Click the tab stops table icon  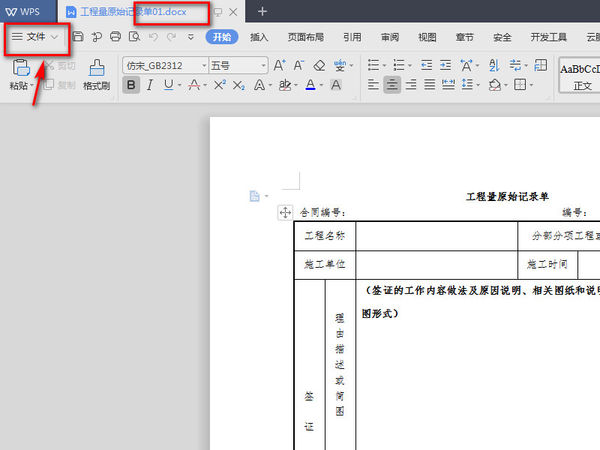[540, 65]
